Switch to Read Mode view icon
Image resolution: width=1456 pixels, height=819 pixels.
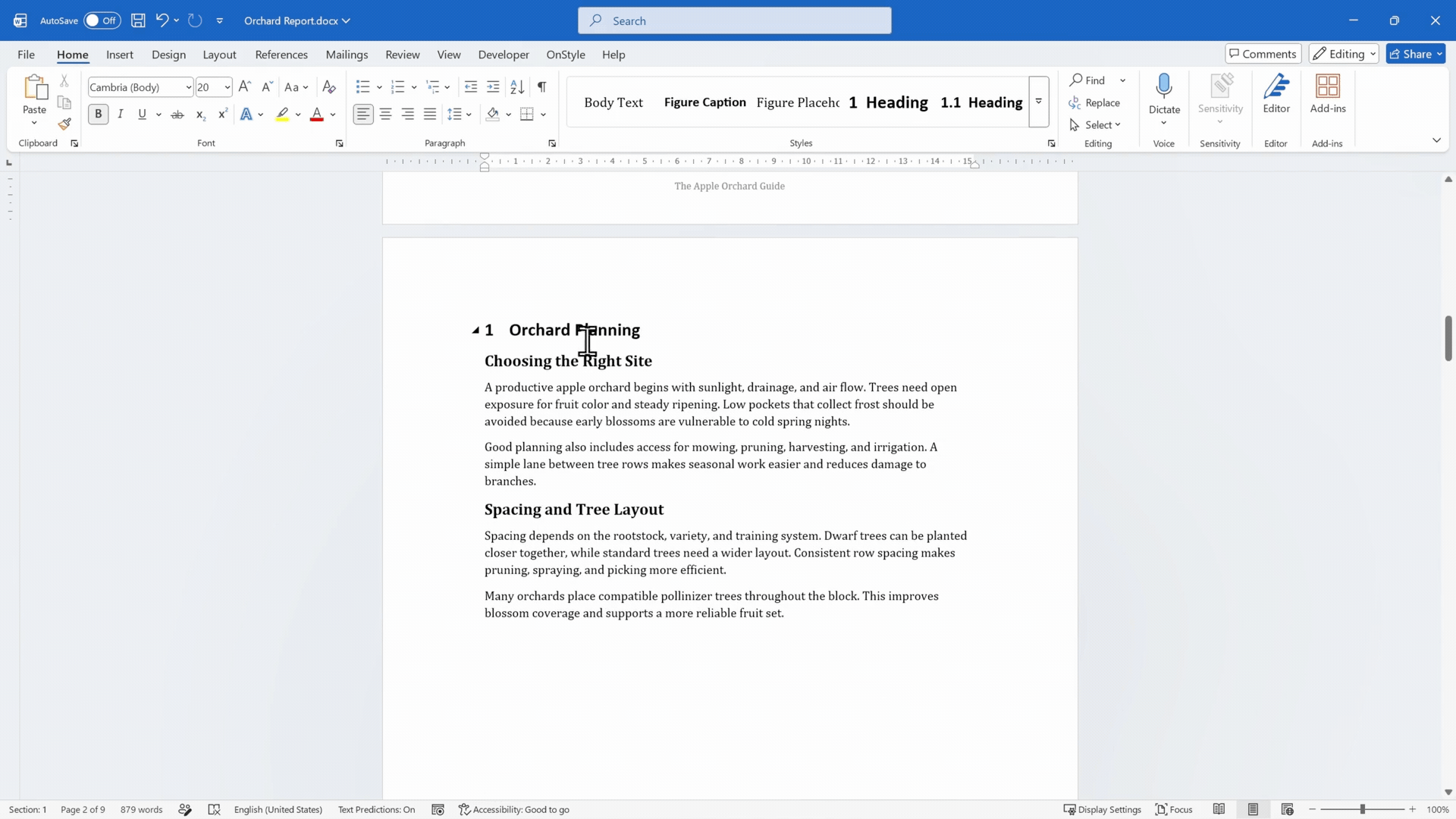1219,809
